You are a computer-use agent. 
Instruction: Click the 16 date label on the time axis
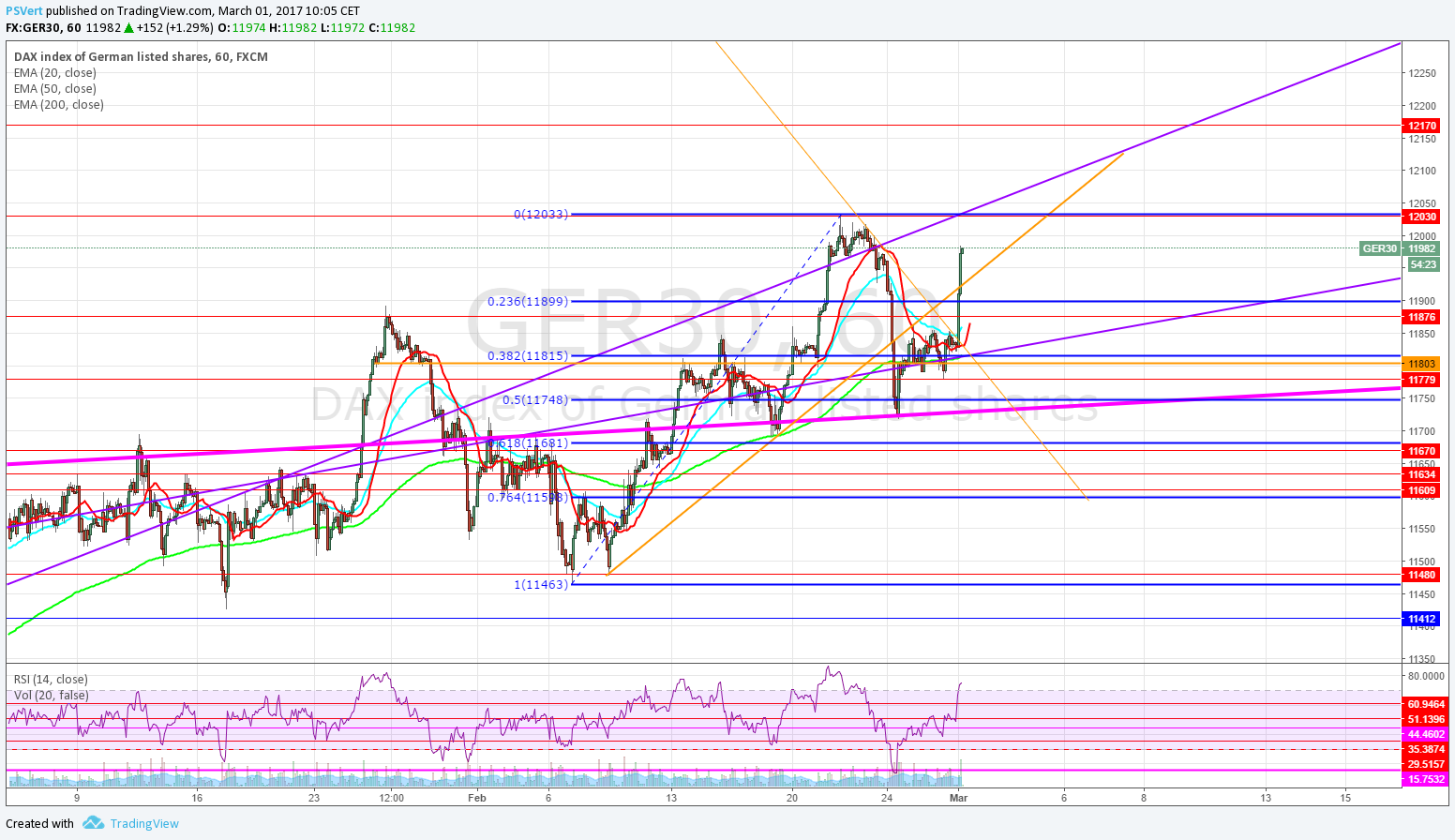tap(197, 798)
